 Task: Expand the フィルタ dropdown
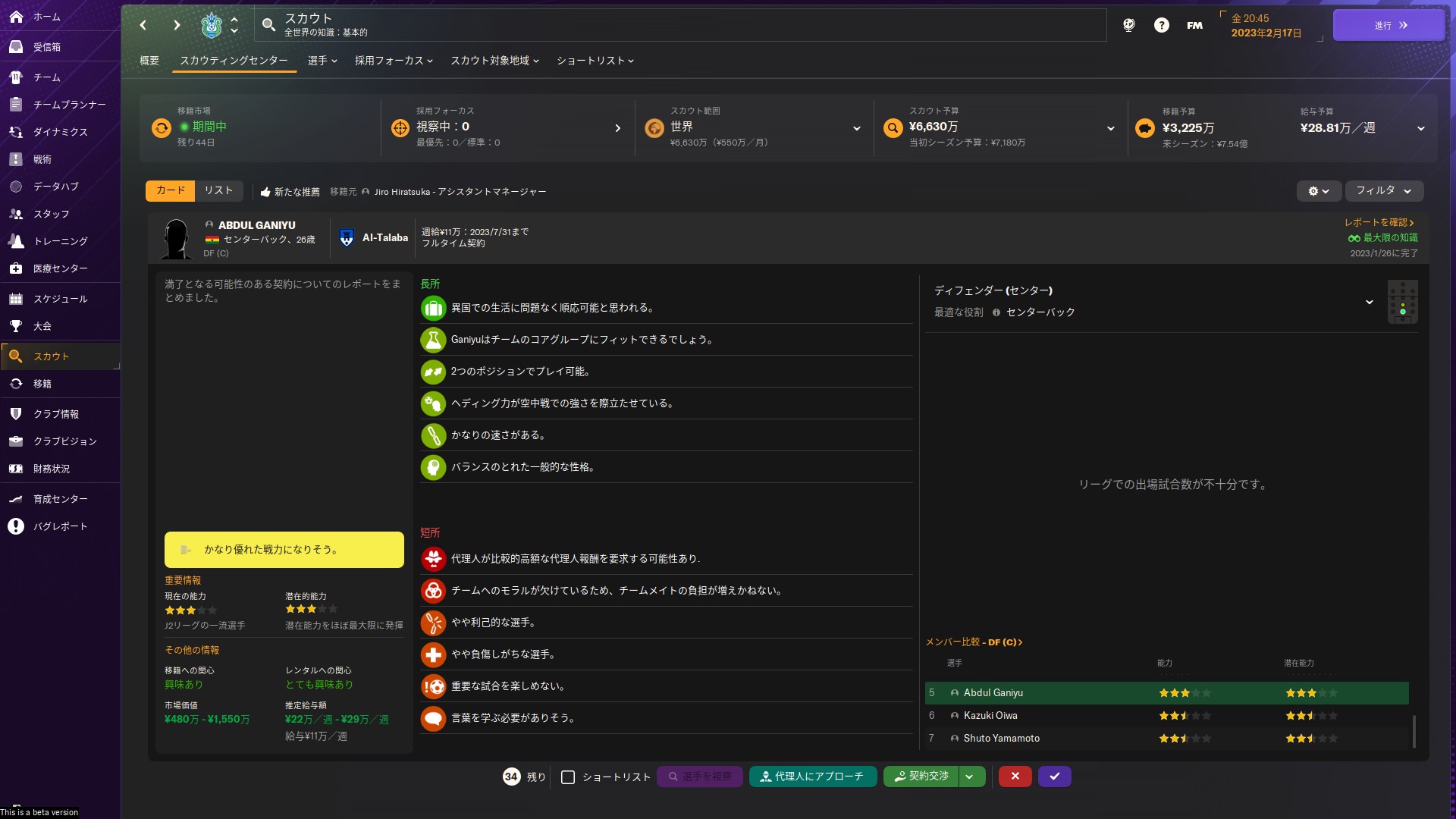coord(1384,191)
